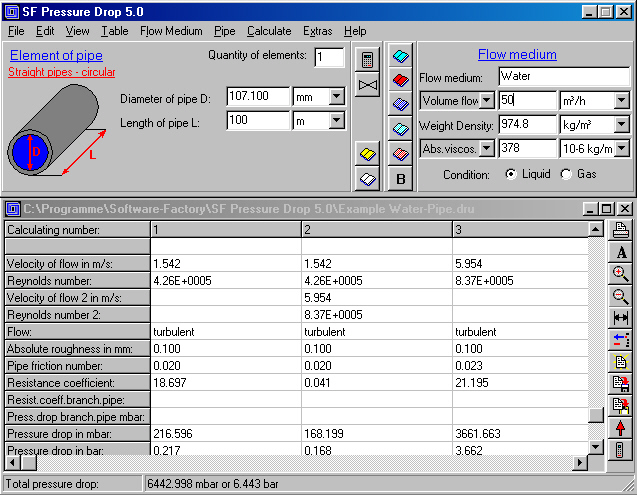Click the yellow book icon
This screenshot has width=637, height=495.
(367, 154)
